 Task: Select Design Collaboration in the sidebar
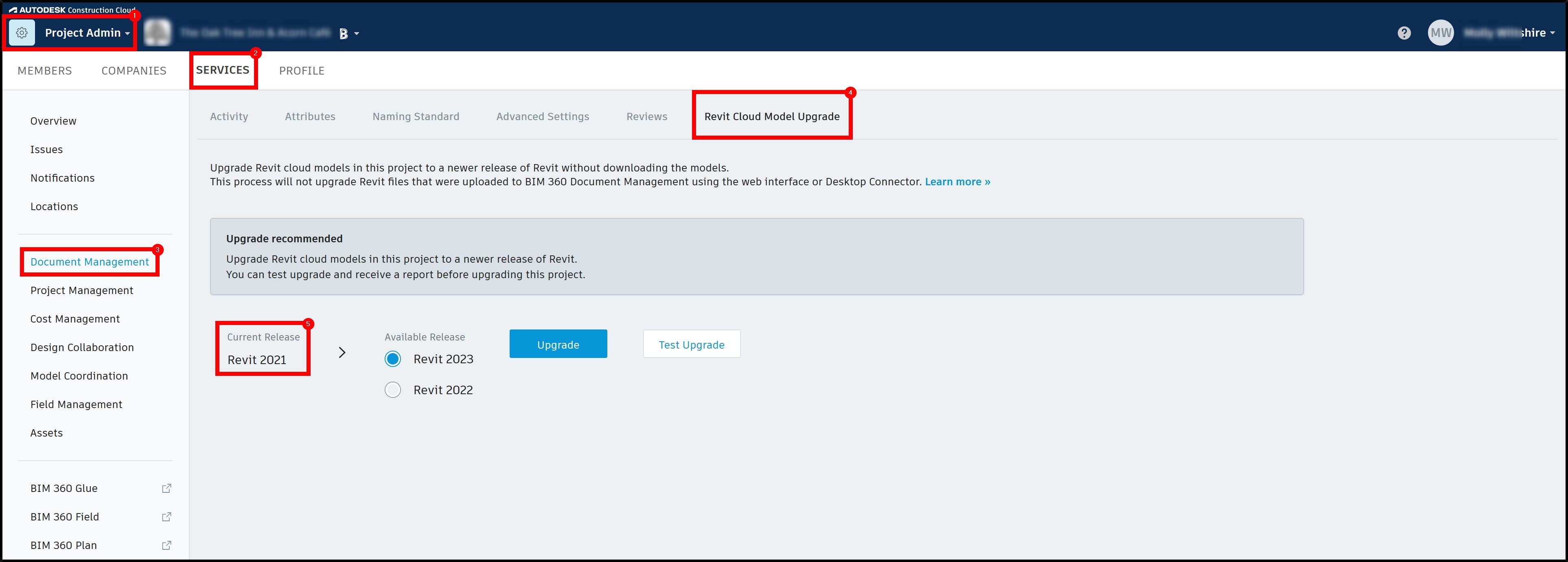coord(81,347)
